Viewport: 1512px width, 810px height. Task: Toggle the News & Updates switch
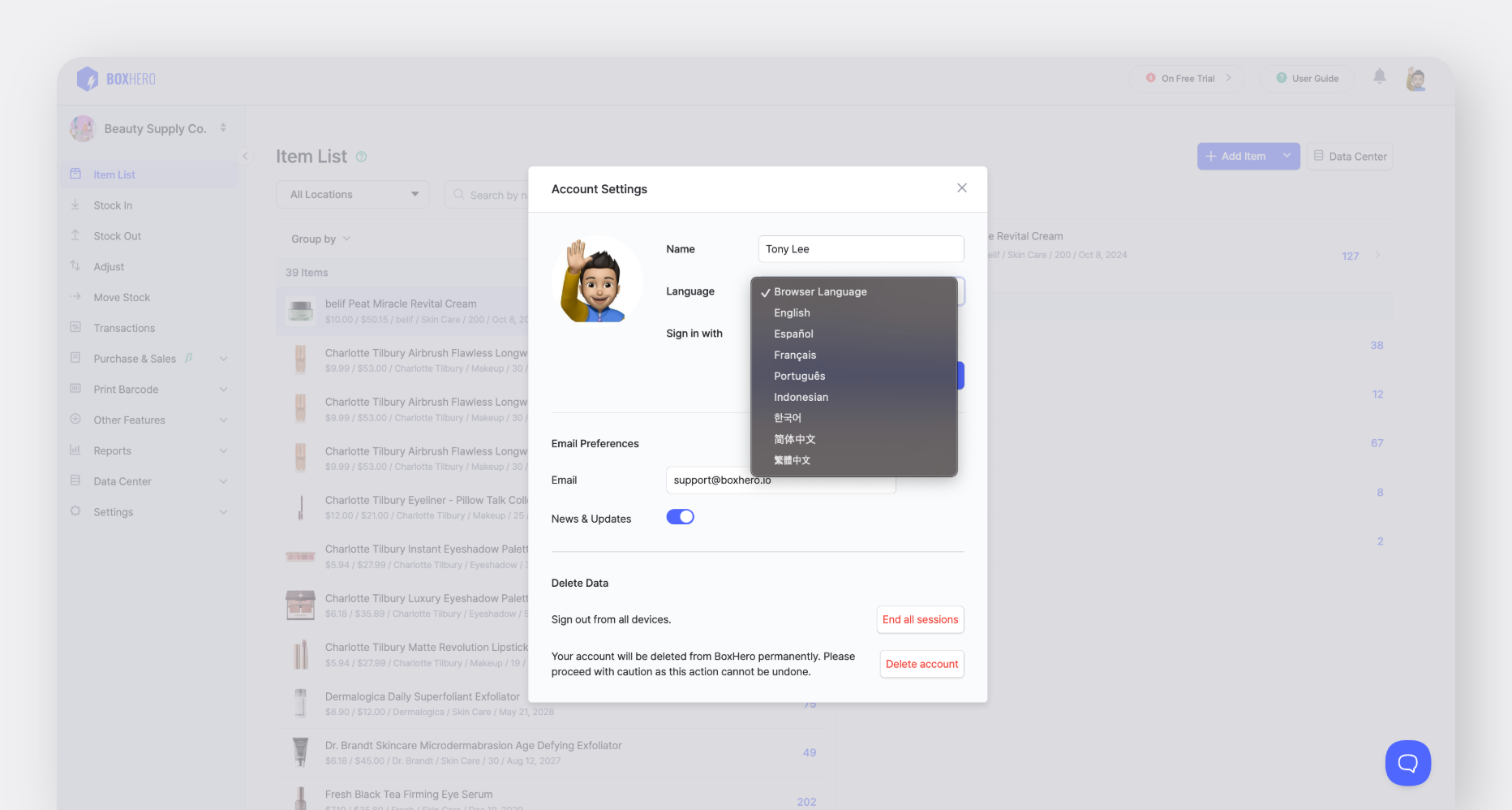680,518
